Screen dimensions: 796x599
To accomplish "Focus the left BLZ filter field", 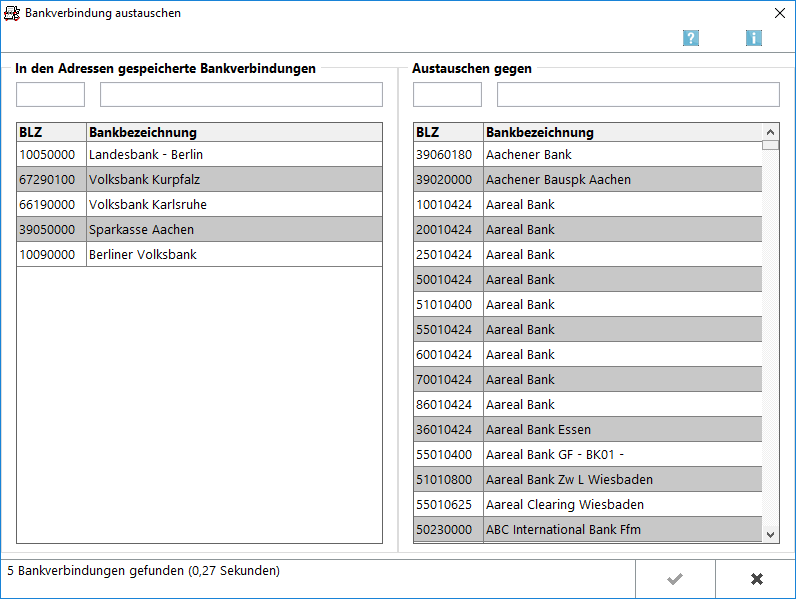I will 50,94.
